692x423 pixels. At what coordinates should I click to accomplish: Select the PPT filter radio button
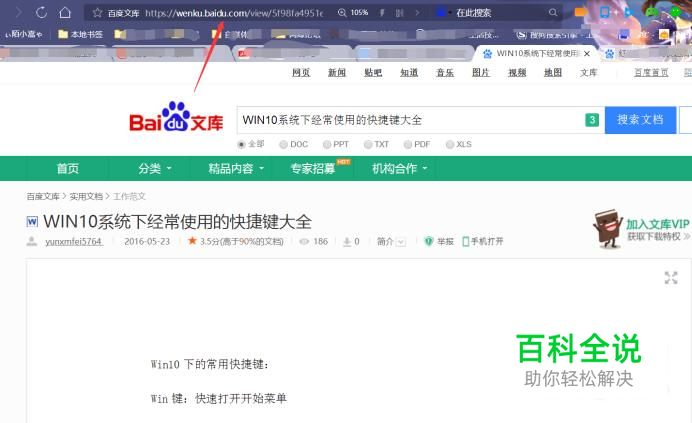point(327,144)
